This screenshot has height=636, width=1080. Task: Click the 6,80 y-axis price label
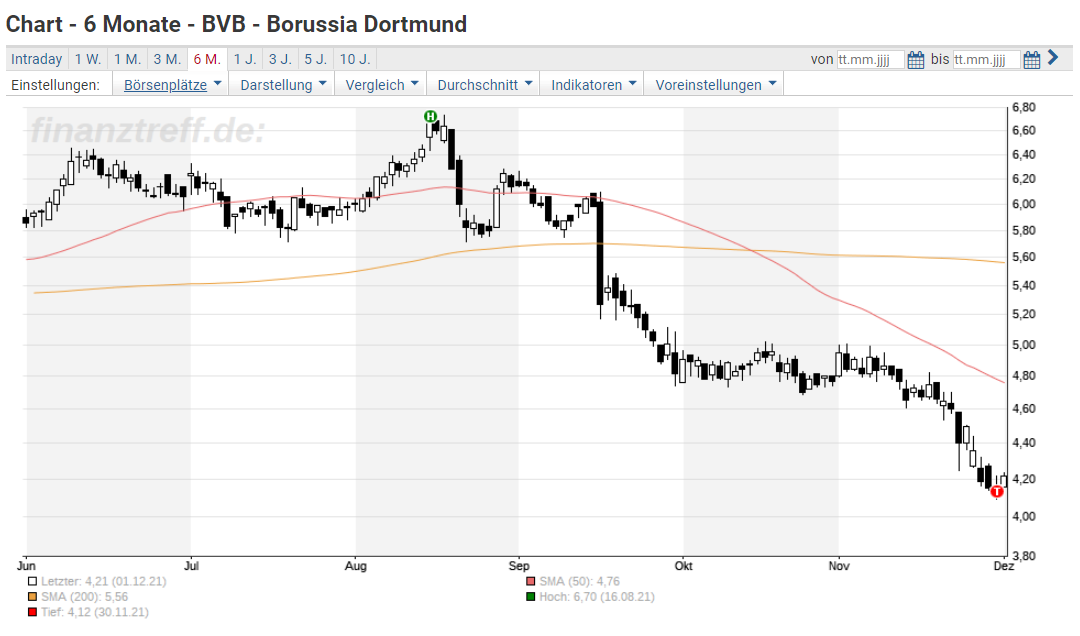coord(1024,107)
